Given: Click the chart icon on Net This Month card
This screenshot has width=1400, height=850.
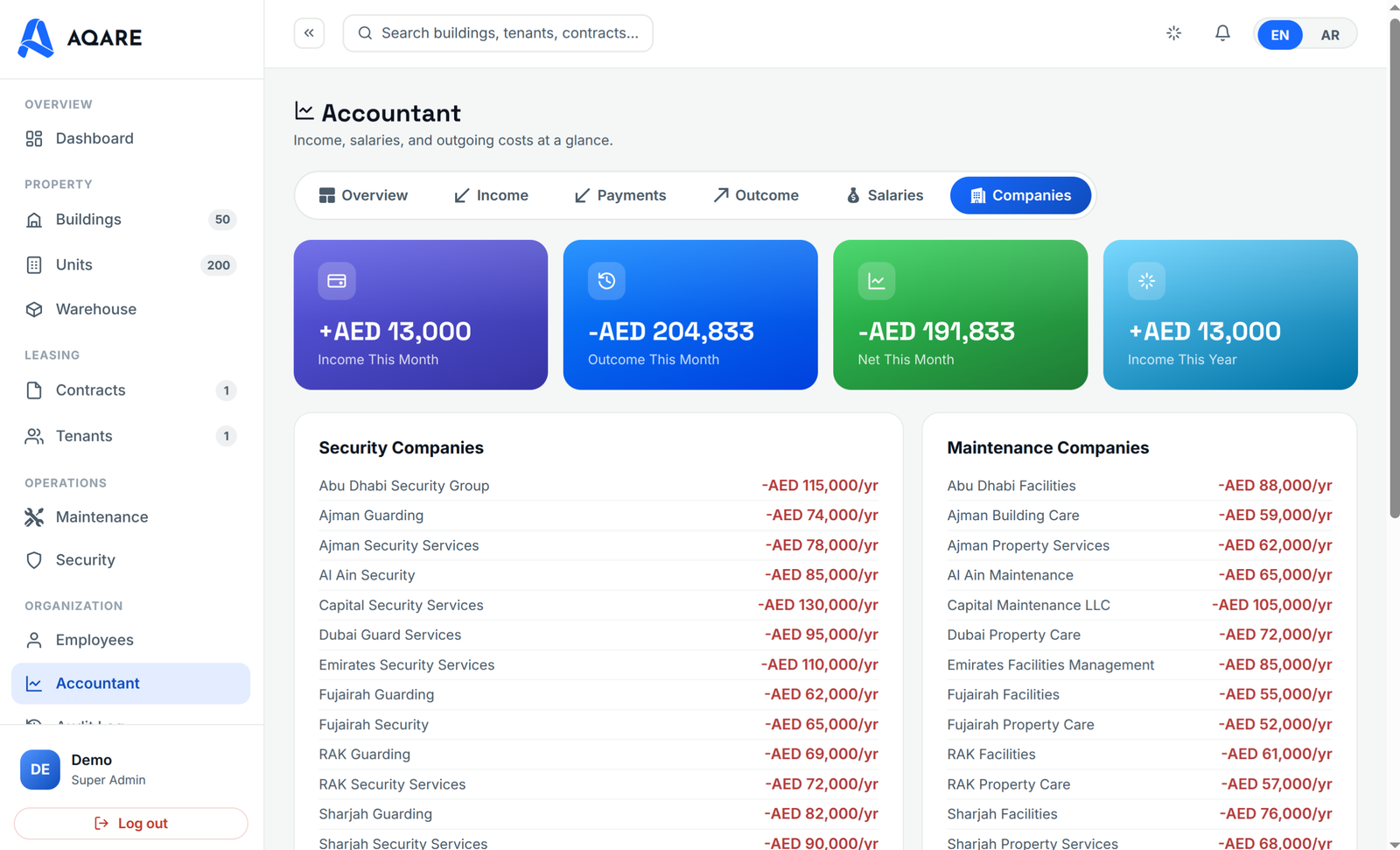Looking at the screenshot, I should coord(876,281).
